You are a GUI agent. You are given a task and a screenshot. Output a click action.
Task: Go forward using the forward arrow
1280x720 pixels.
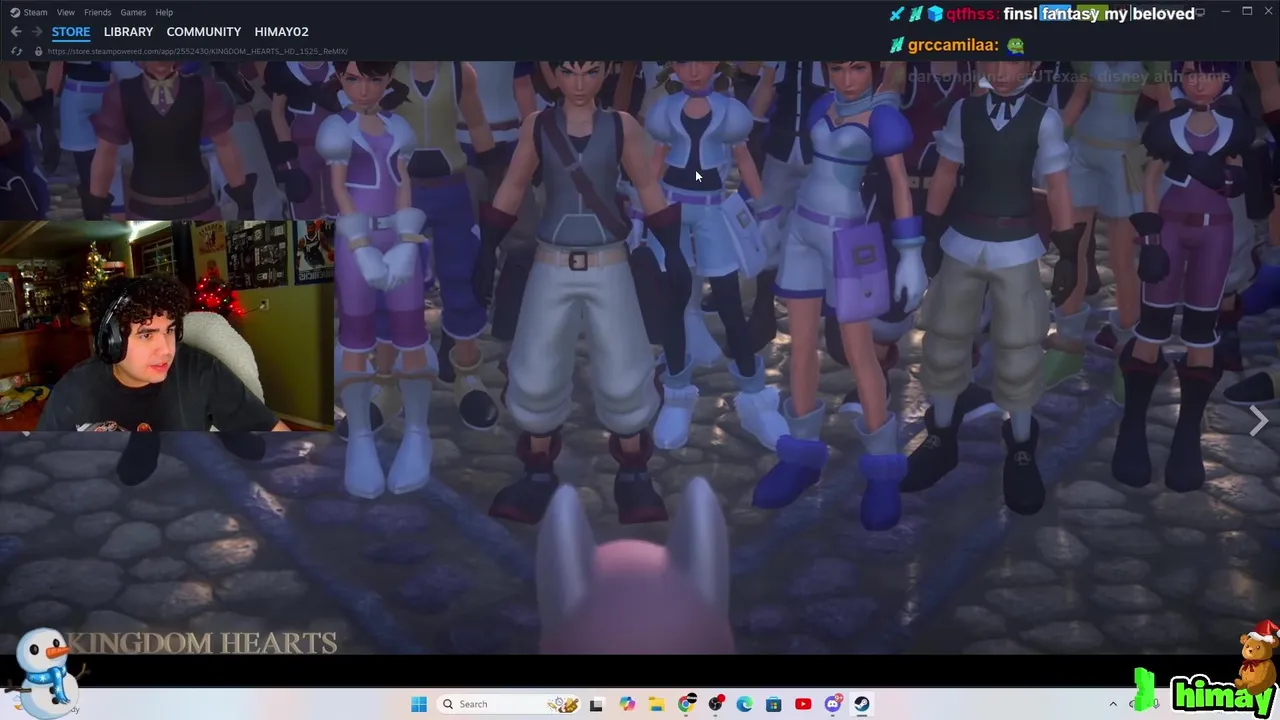coord(37,32)
